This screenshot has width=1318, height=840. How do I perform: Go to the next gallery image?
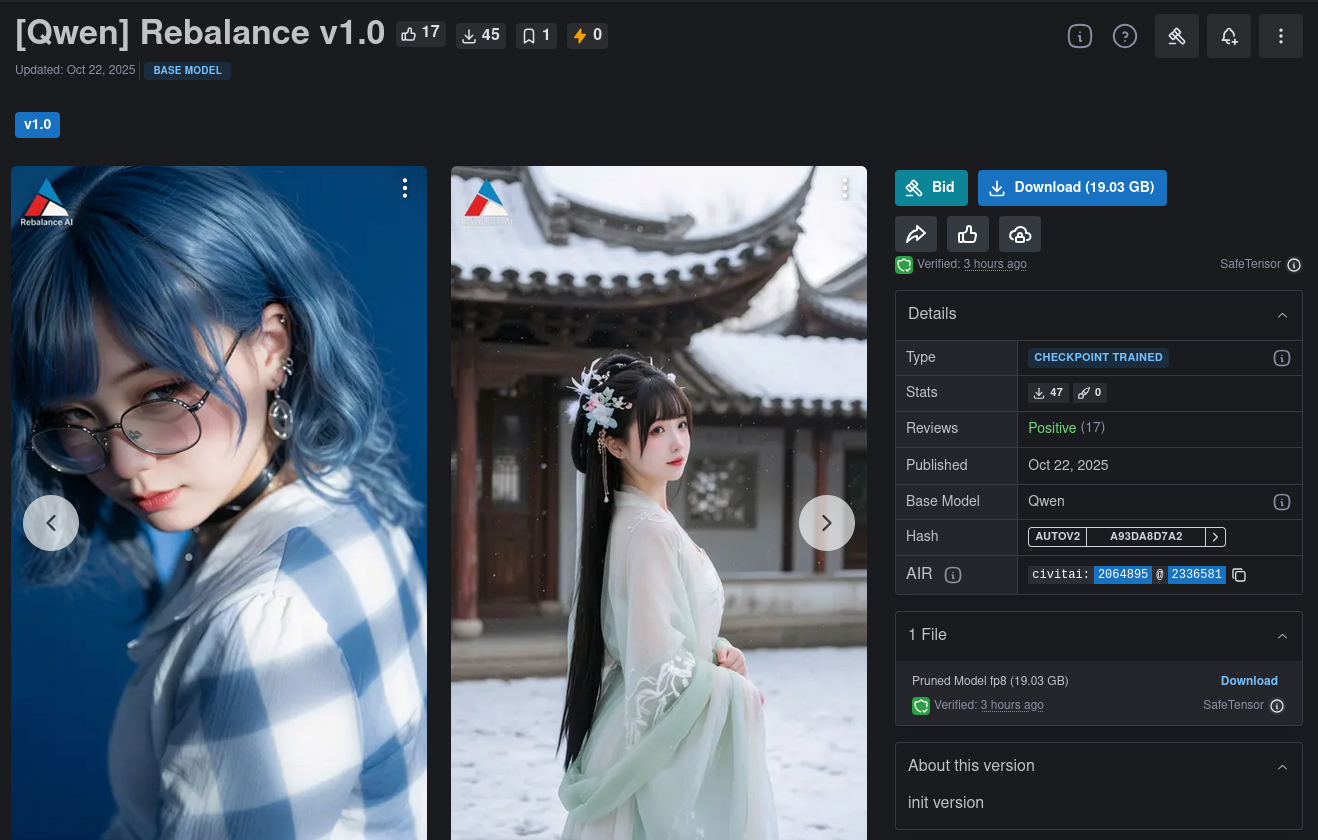click(x=827, y=523)
